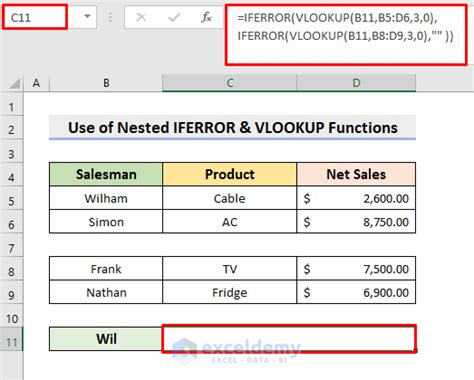Select the 'AC' product cell
The image size is (474, 380).
pos(230,222)
